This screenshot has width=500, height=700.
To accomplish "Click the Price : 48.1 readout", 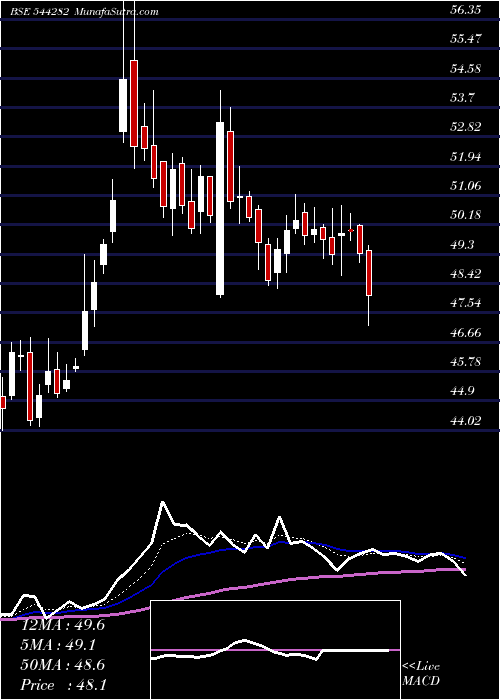I will pyautogui.click(x=64, y=685).
